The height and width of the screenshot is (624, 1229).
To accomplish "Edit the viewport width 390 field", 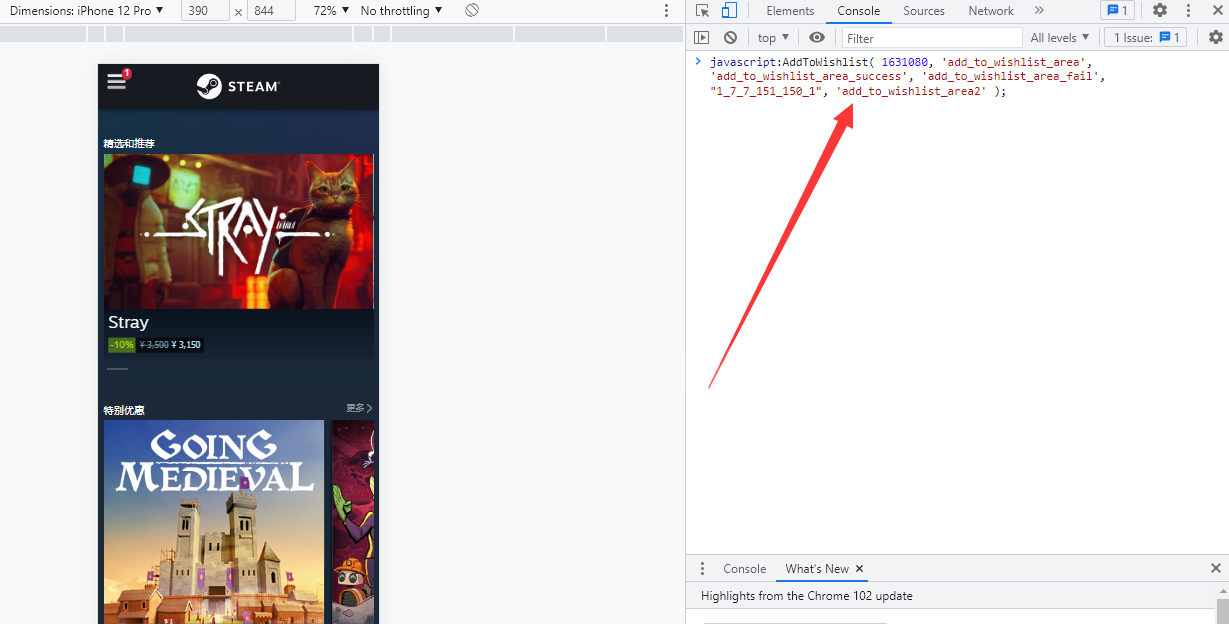I will [205, 10].
